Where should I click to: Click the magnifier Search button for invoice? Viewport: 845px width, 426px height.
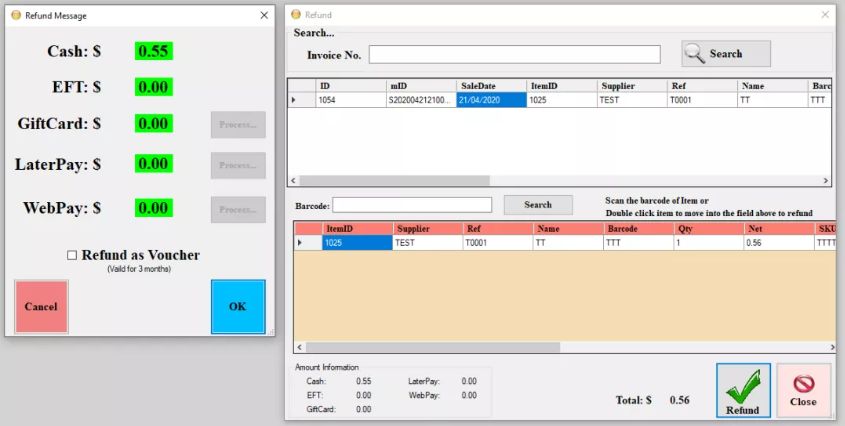click(725, 54)
